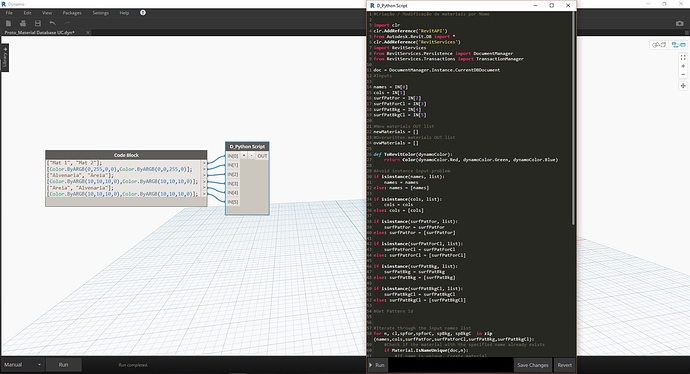Image resolution: width=690 pixels, height=374 pixels.
Task: Click the Save icon in Dynamo toolbar
Action: click(38, 23)
